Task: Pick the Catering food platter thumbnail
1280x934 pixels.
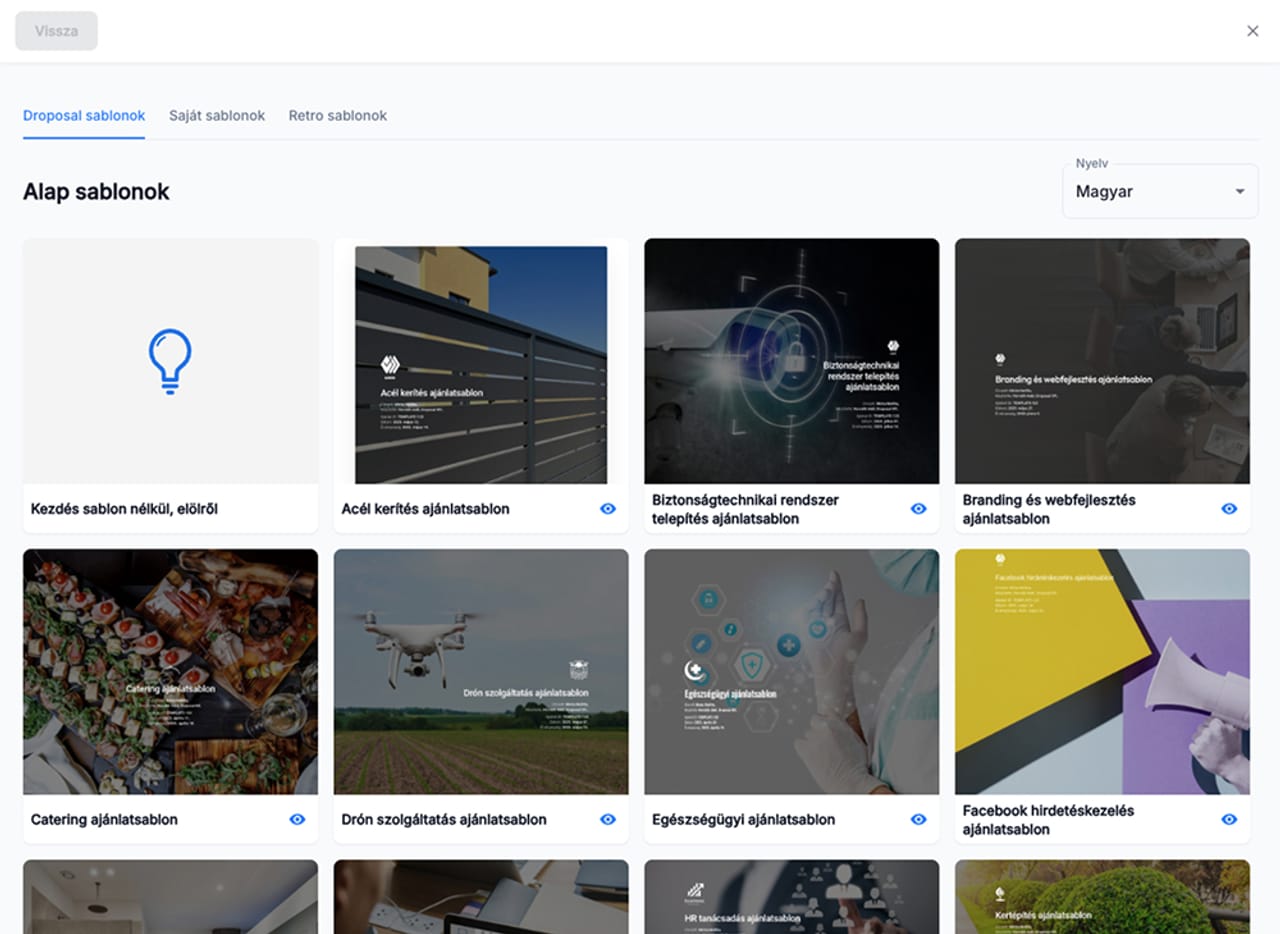Action: 170,672
